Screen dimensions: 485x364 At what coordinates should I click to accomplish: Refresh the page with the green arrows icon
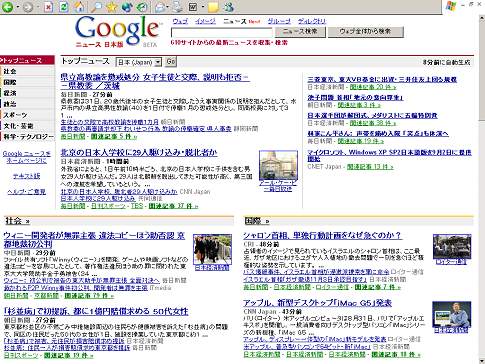[64, 7]
